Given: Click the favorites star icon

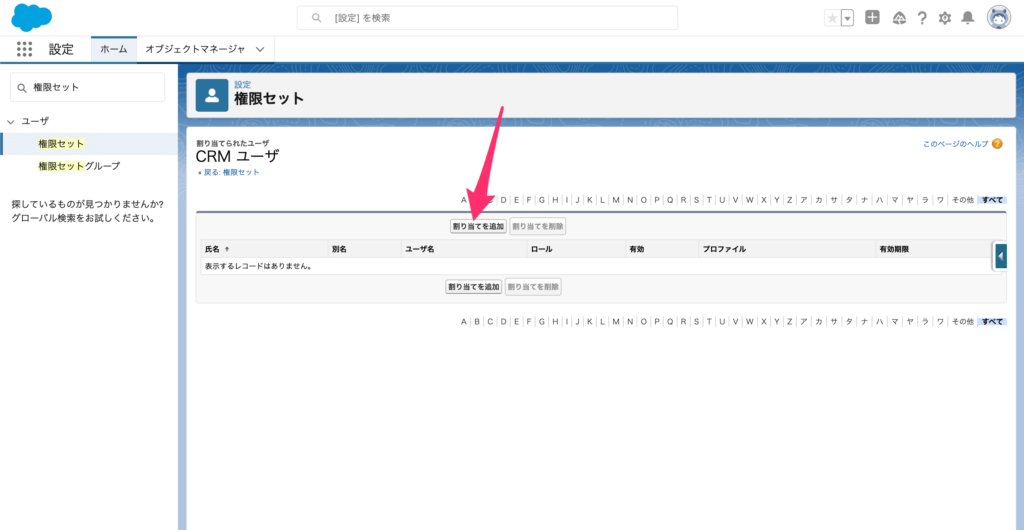Looking at the screenshot, I should point(832,18).
